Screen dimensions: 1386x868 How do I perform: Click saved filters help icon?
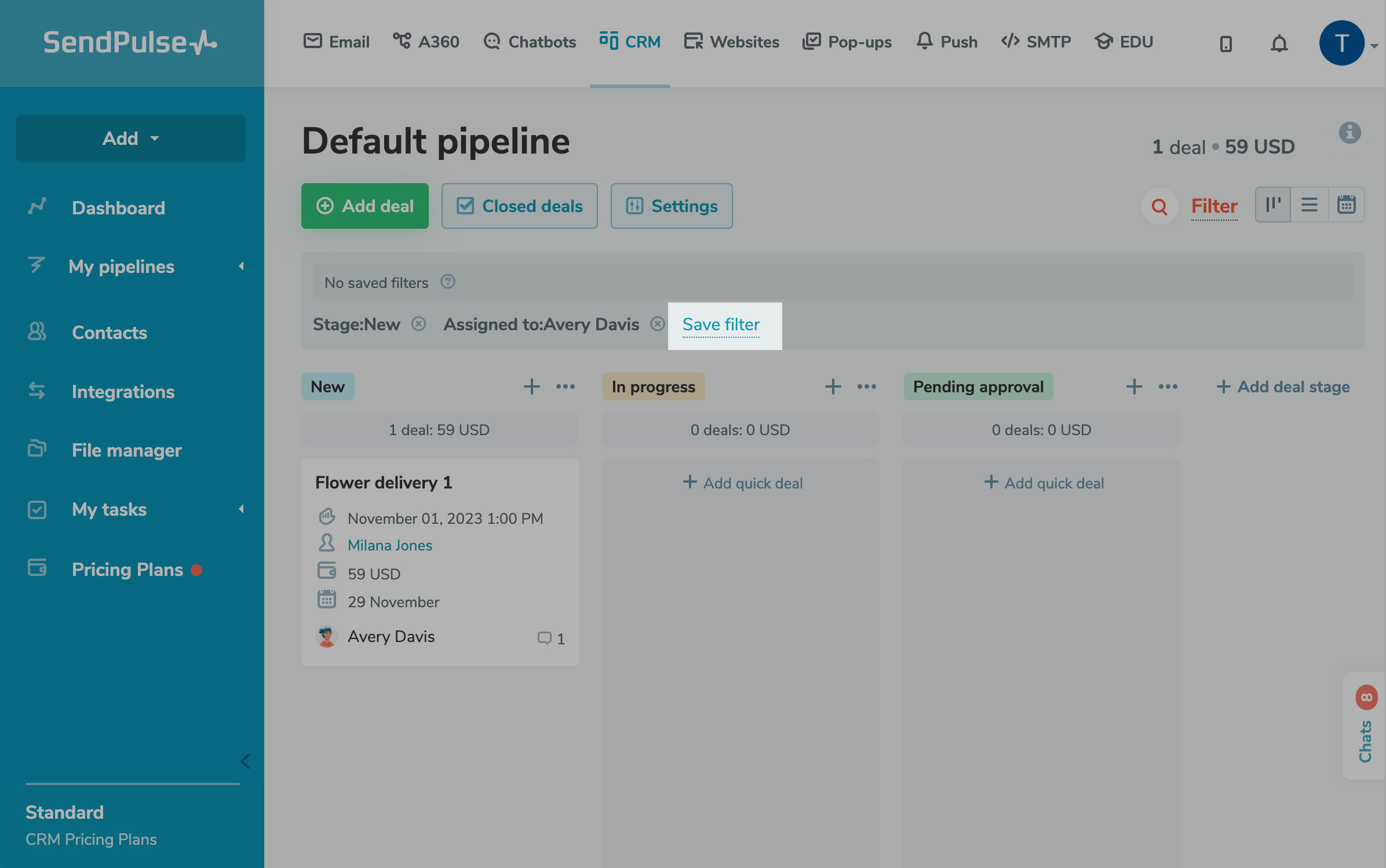(x=447, y=282)
